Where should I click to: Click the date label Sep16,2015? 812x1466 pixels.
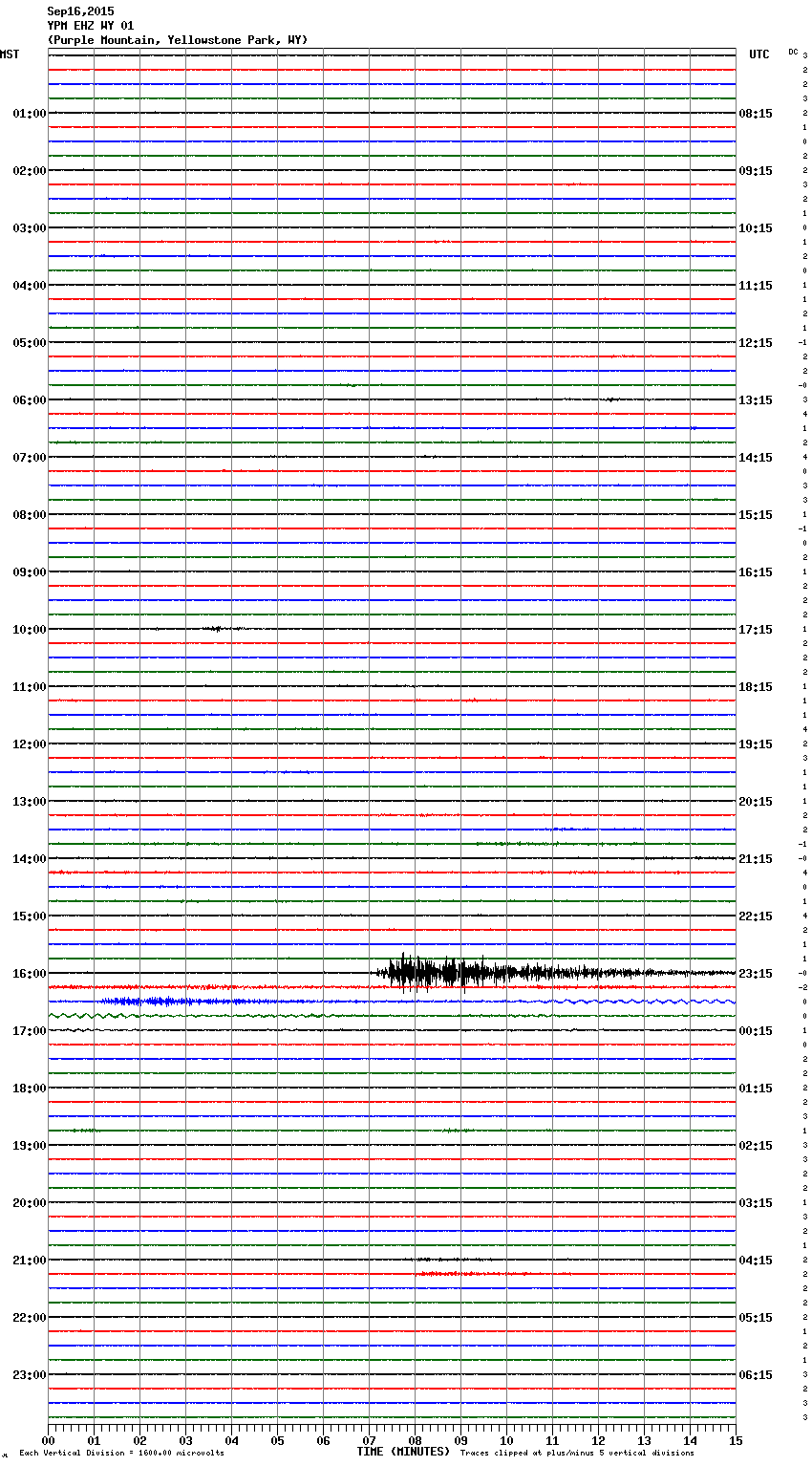[x=80, y=11]
